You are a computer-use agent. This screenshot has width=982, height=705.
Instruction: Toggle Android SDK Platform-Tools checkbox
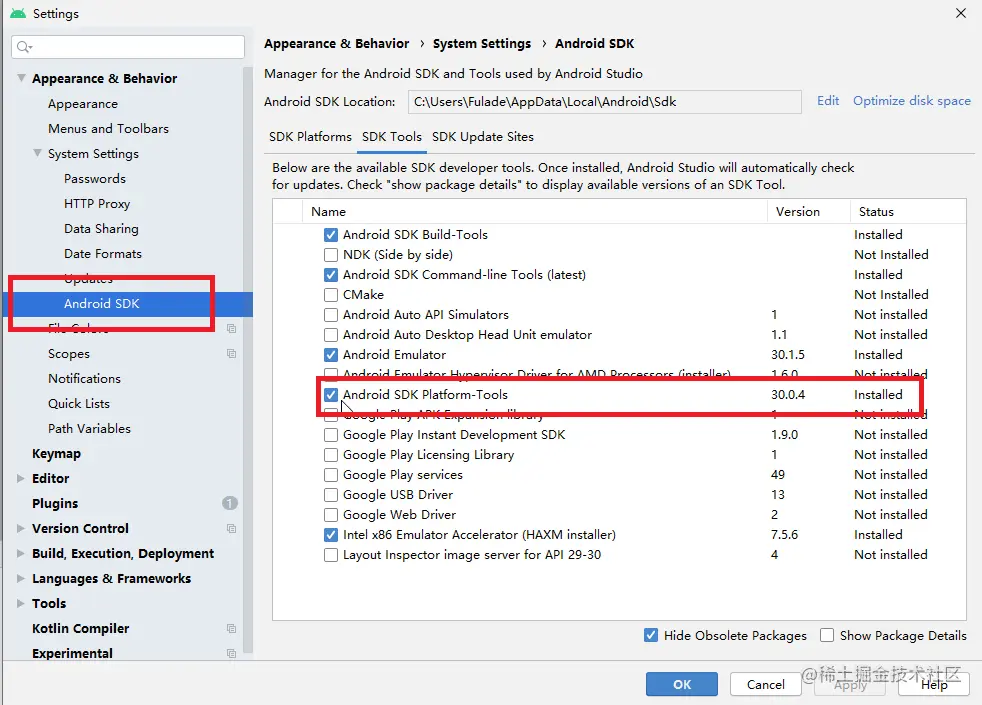331,395
